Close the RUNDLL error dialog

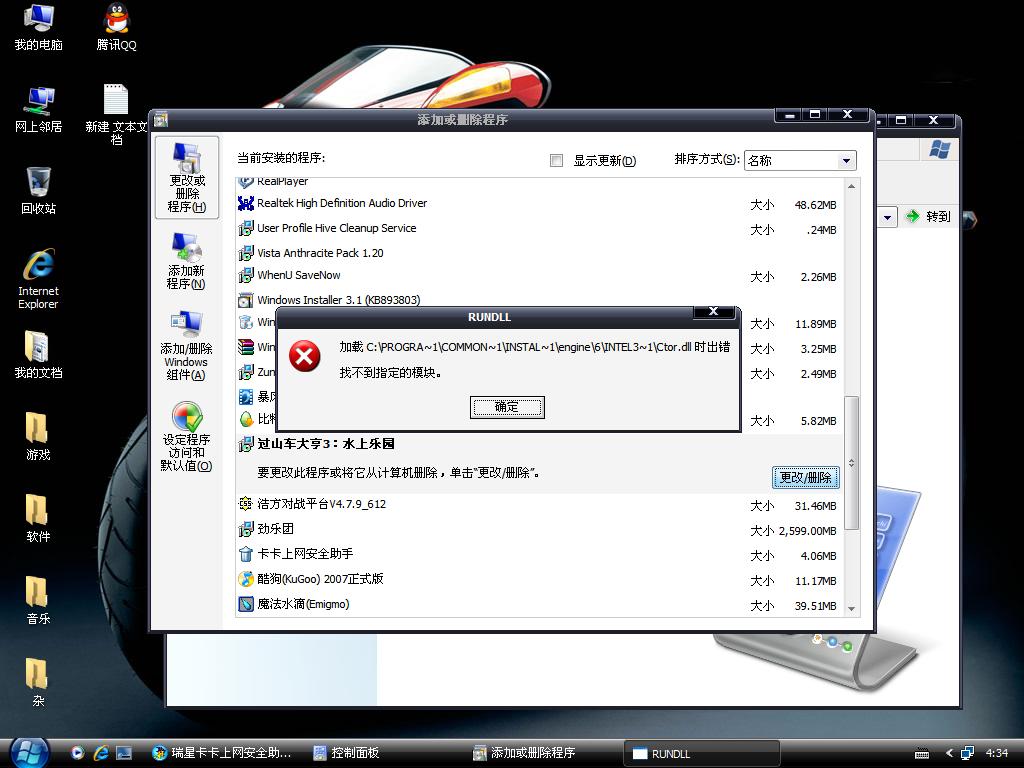[x=714, y=312]
